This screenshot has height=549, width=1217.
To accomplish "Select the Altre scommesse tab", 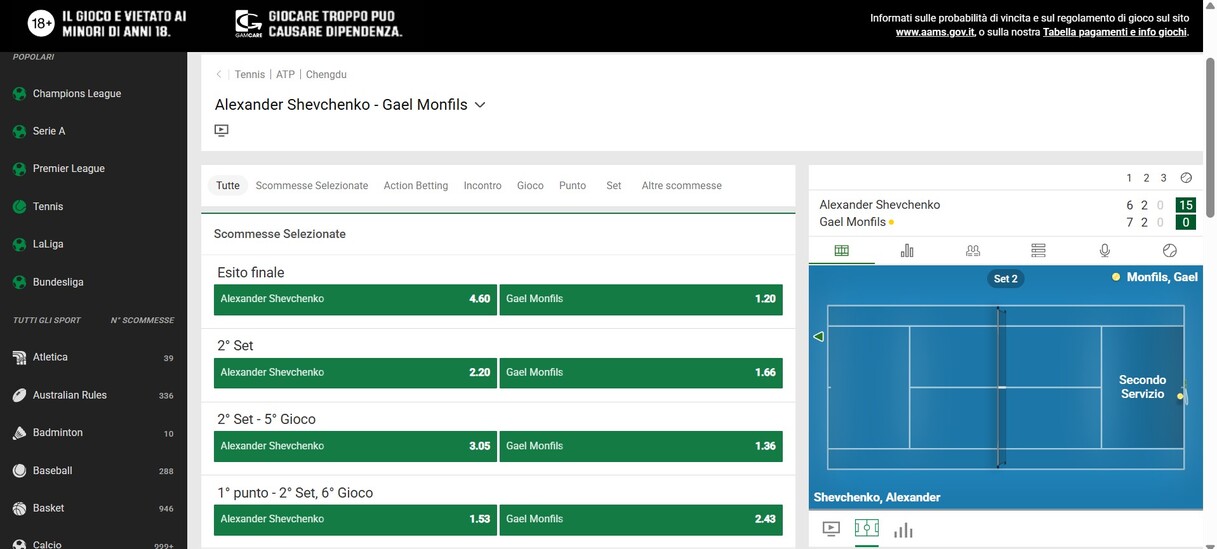I will pyautogui.click(x=681, y=186).
